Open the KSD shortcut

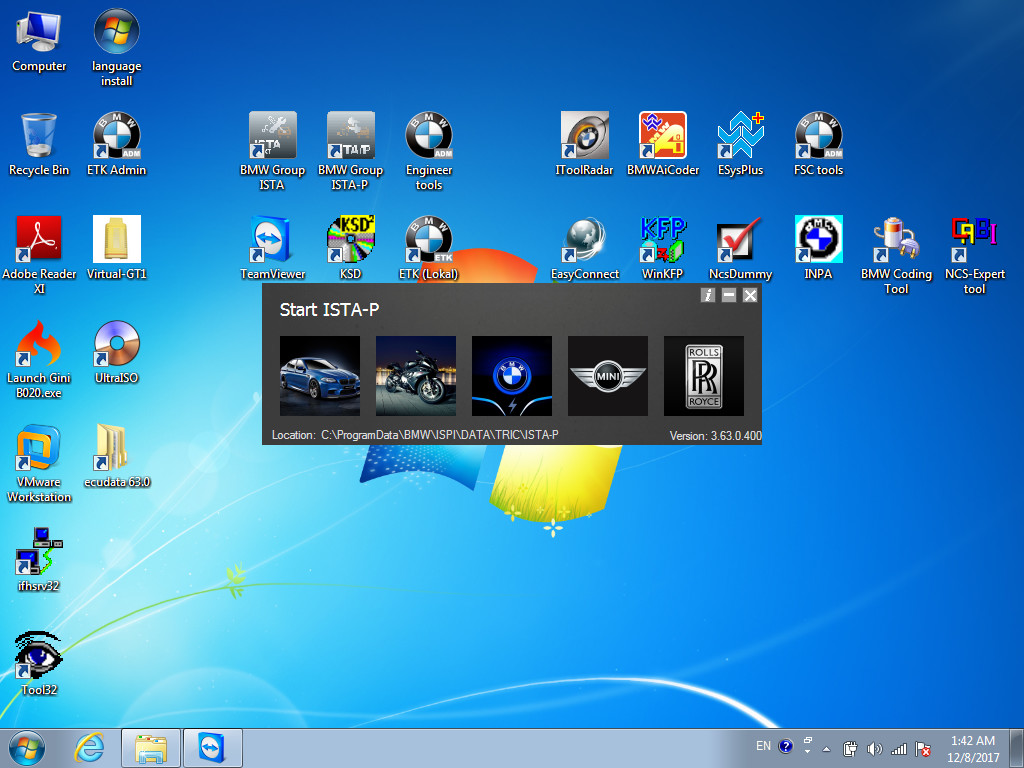(x=351, y=248)
